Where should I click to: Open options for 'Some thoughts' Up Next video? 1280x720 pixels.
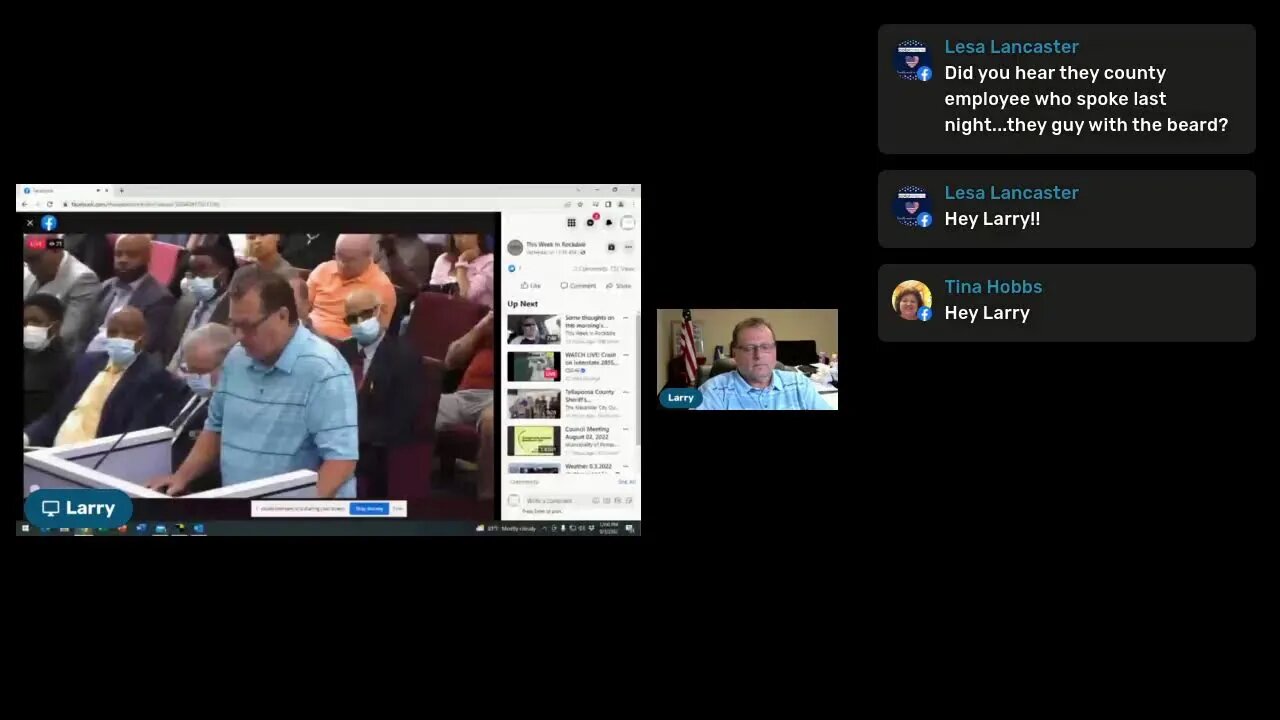click(626, 318)
